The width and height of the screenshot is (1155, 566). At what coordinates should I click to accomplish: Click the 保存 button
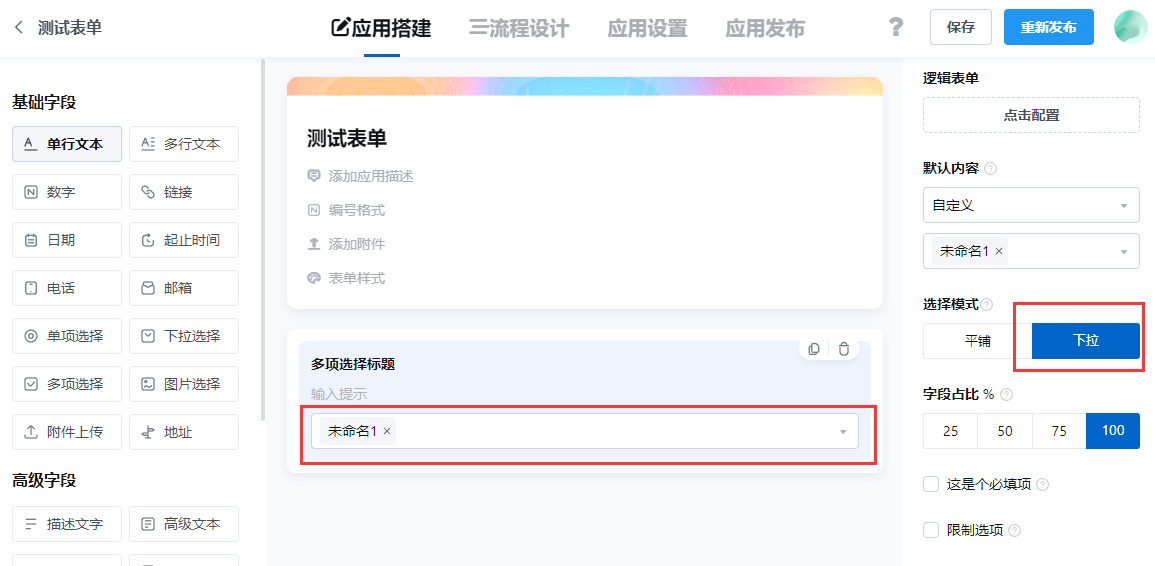pos(961,28)
